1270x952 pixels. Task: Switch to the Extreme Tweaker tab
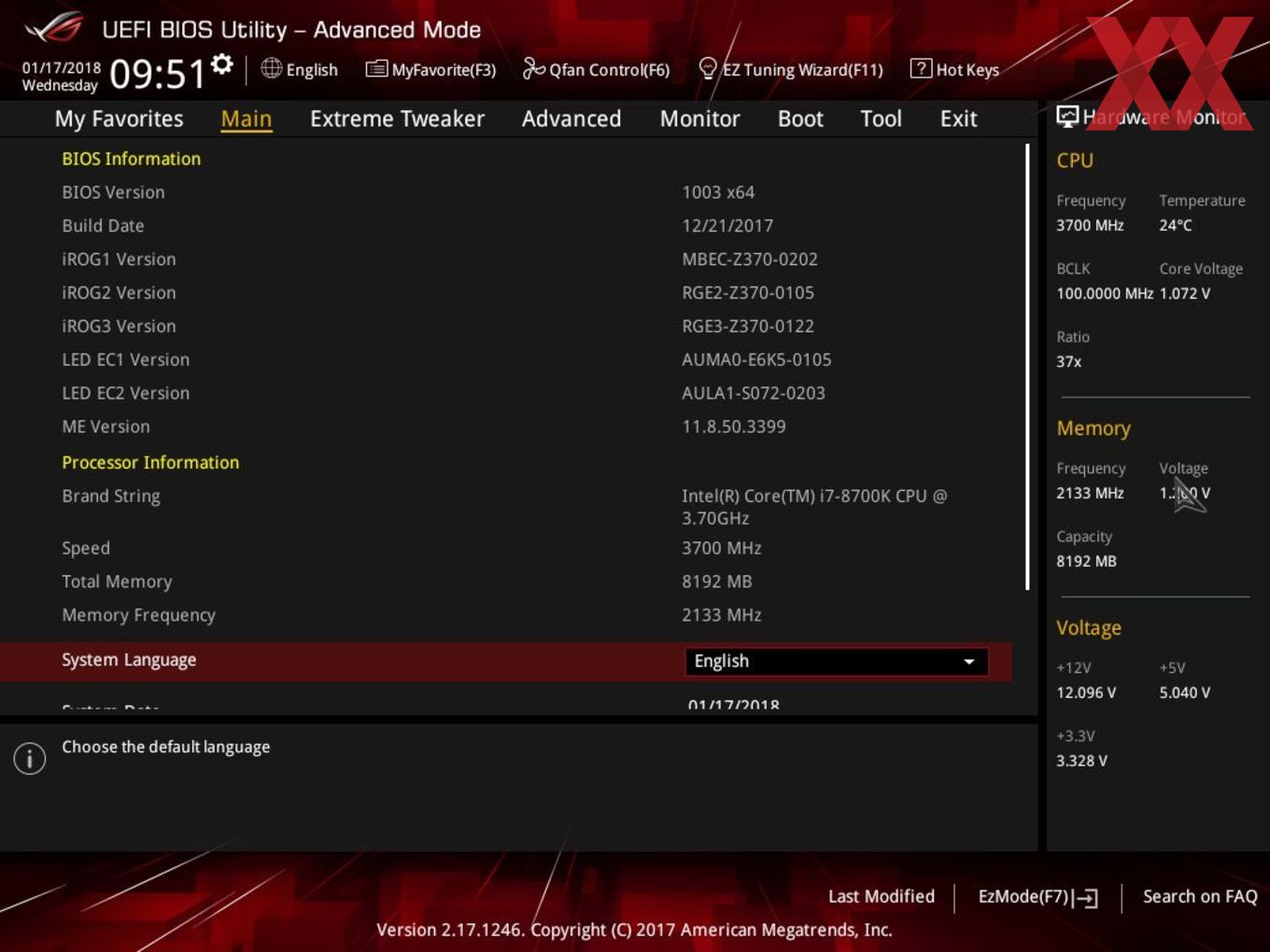click(x=397, y=119)
